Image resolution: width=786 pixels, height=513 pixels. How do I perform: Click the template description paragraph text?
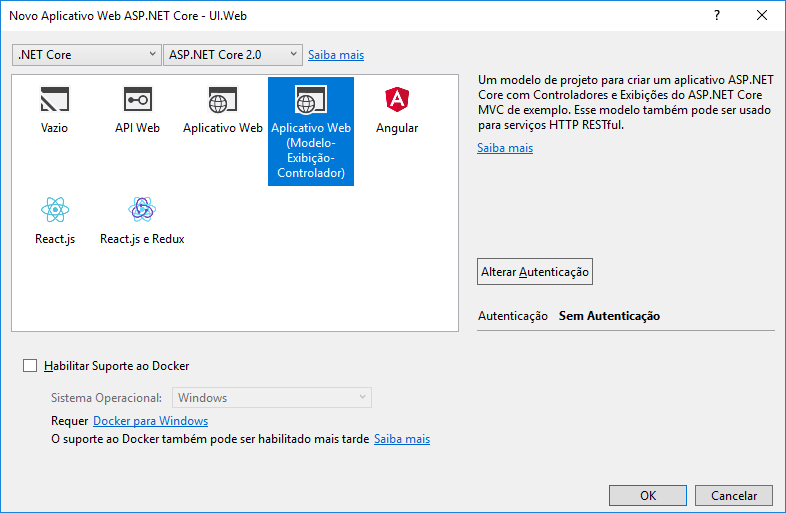click(626, 102)
